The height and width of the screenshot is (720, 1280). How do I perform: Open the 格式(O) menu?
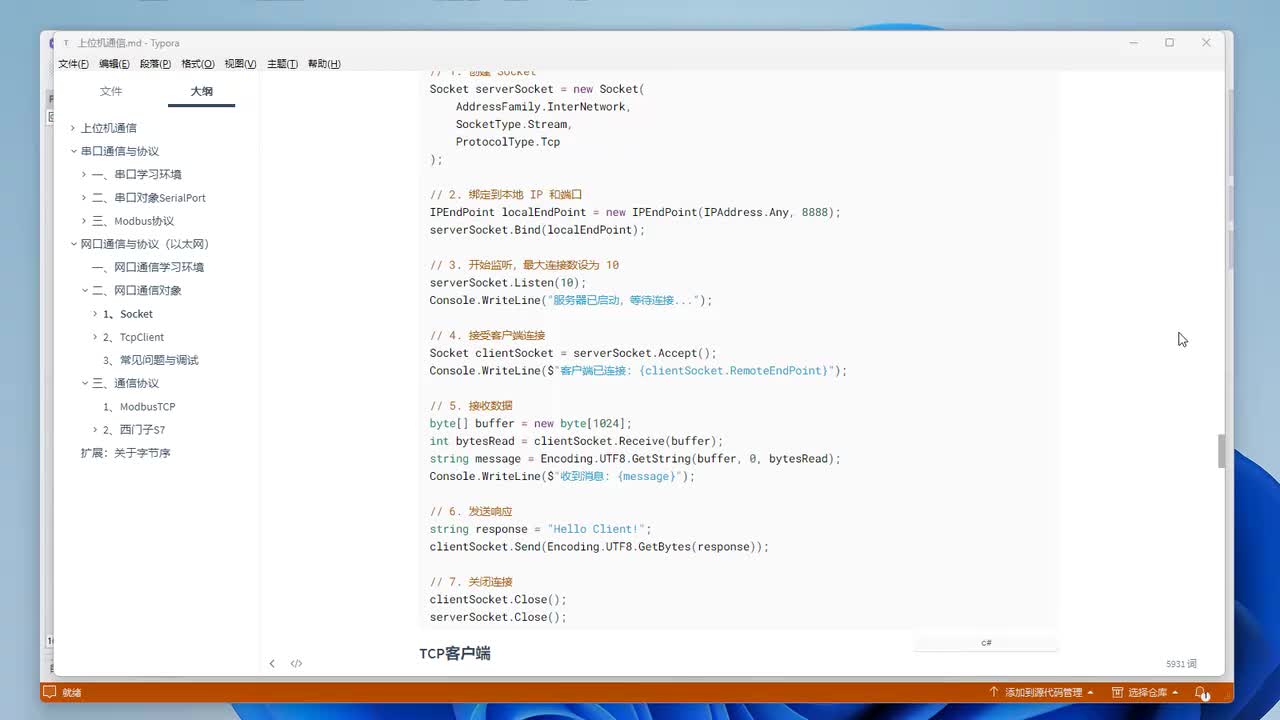click(198, 64)
